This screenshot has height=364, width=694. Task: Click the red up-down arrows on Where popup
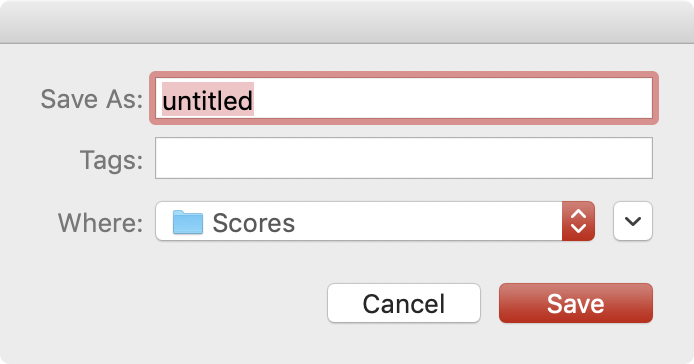coord(578,221)
